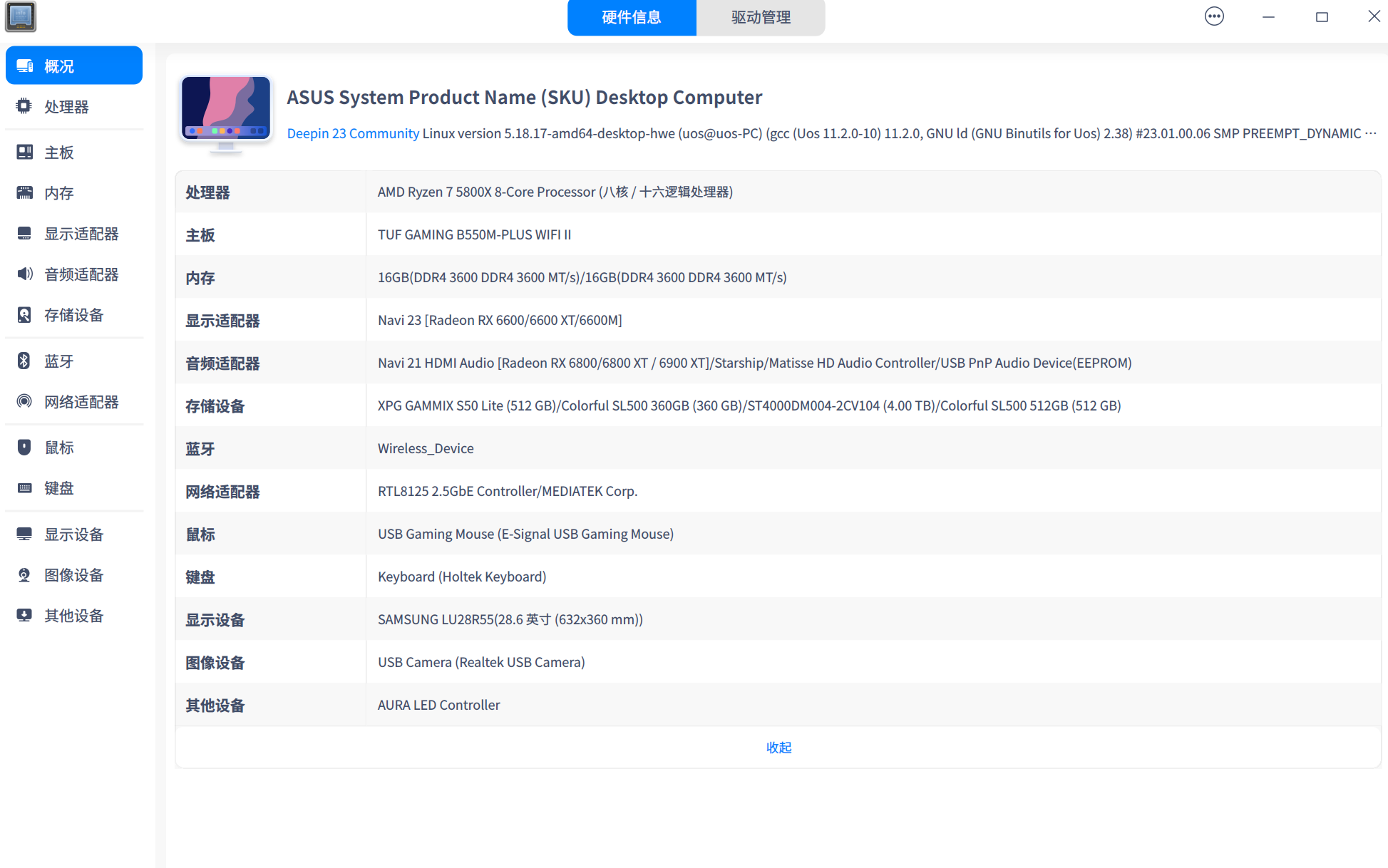
Task: Click the image device webcam icon
Action: pyautogui.click(x=24, y=574)
